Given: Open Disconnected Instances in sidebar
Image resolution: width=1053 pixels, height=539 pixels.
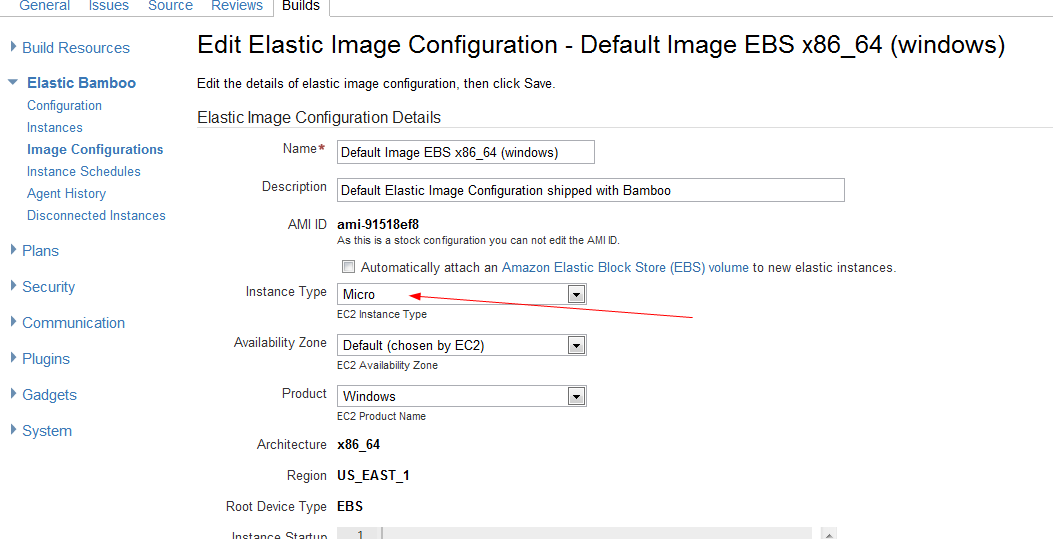Looking at the screenshot, I should click(96, 215).
